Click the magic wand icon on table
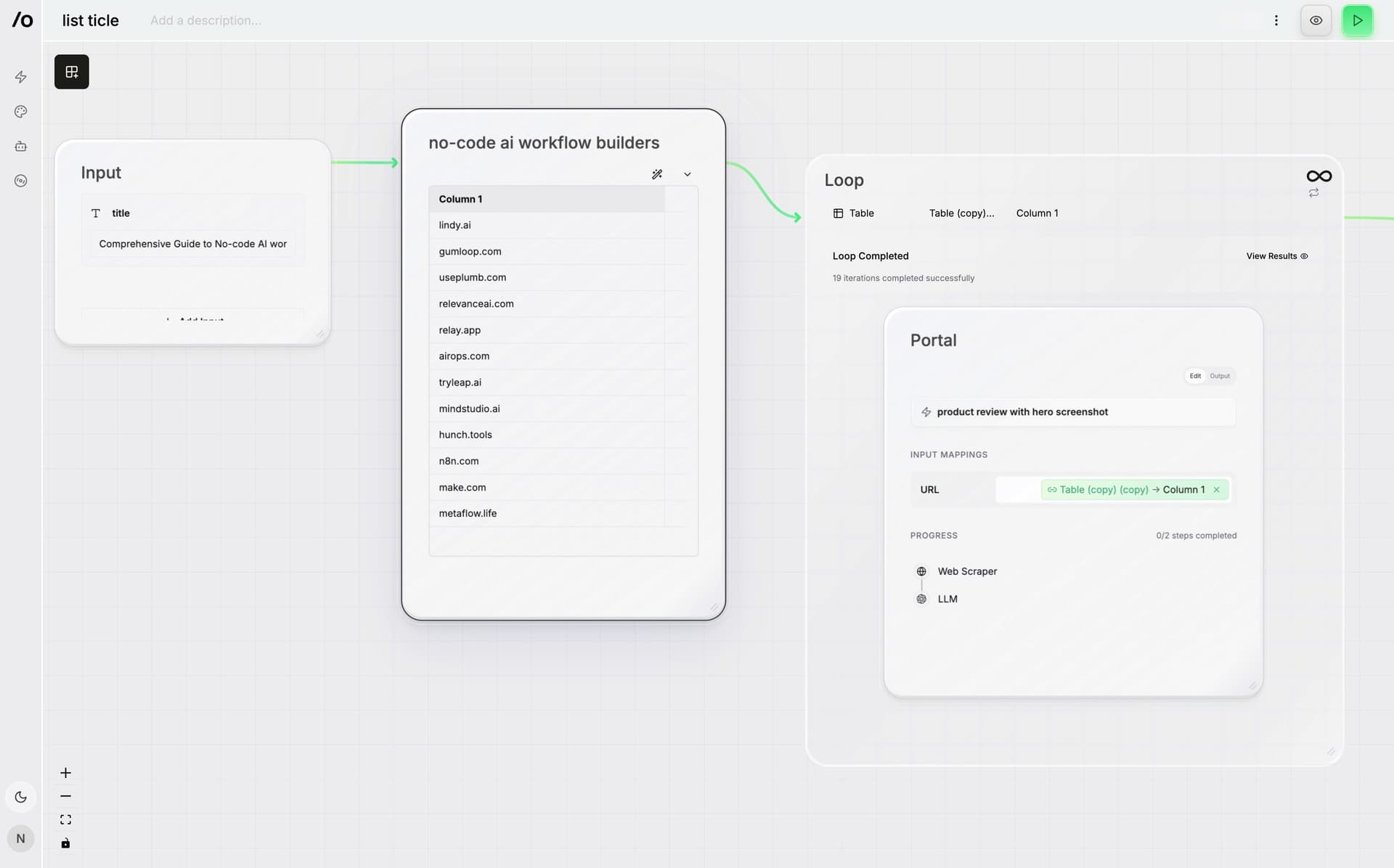This screenshot has width=1394, height=868. pyautogui.click(x=657, y=174)
